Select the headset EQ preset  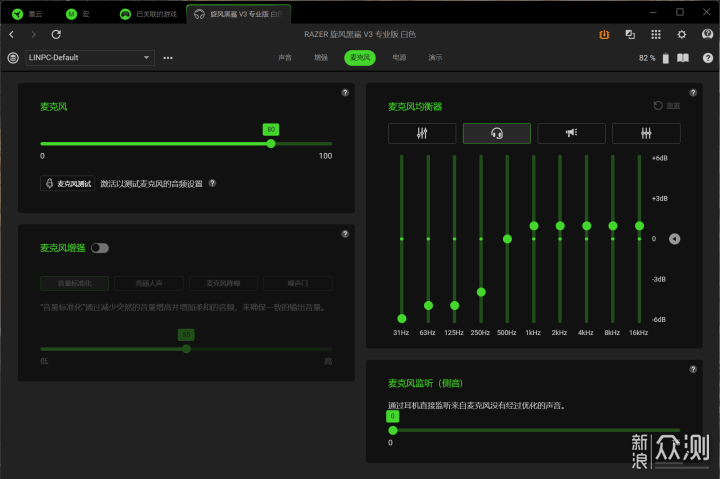[497, 134]
